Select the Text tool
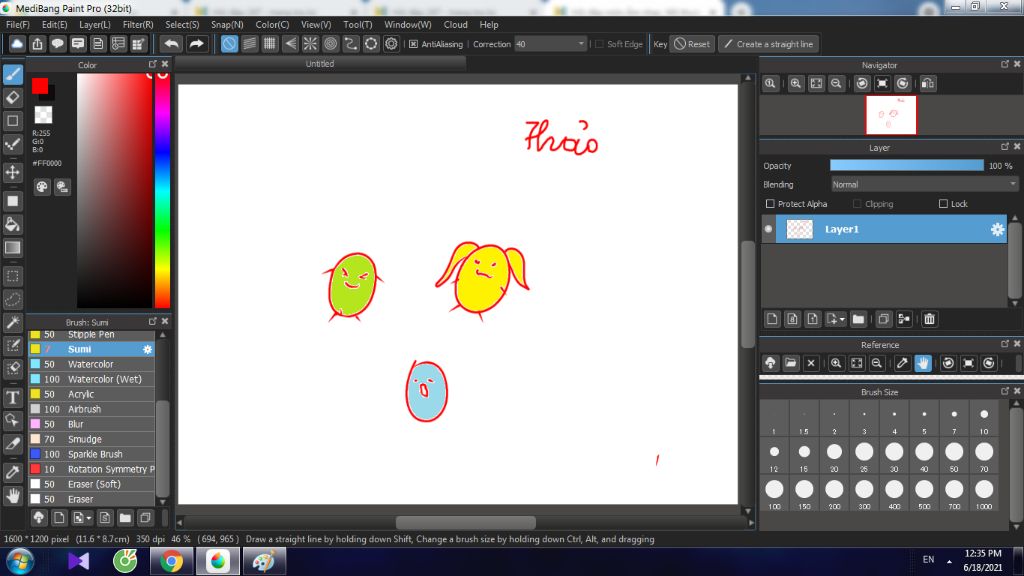 [13, 398]
